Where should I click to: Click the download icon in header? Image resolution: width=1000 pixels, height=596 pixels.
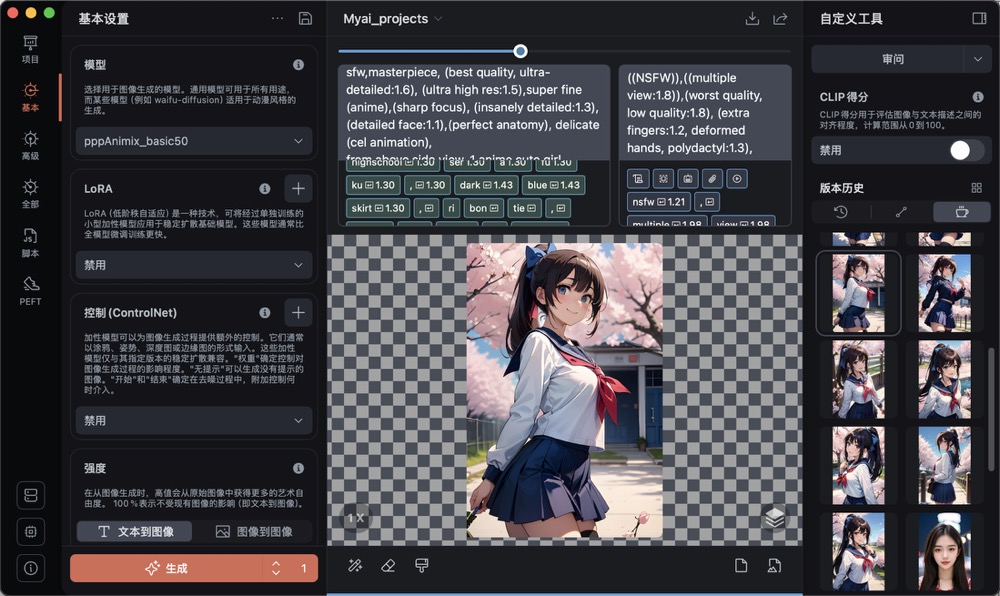pyautogui.click(x=752, y=19)
